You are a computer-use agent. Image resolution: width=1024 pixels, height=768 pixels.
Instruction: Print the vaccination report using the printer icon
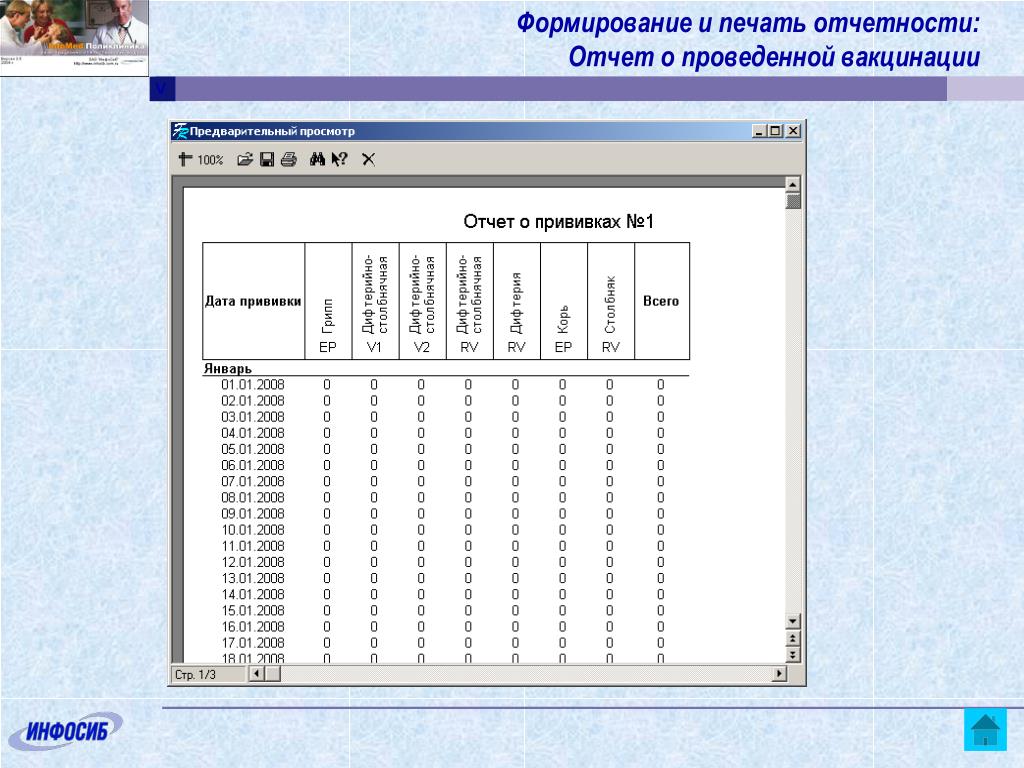[x=289, y=159]
